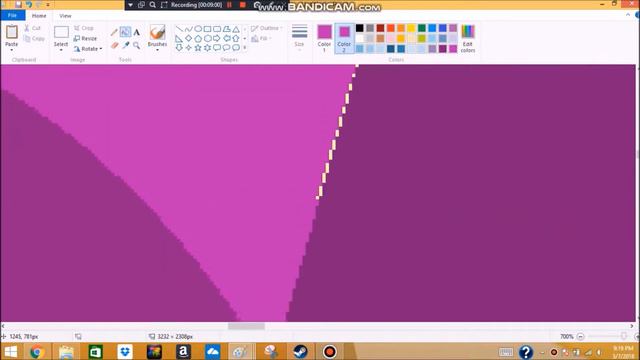Click the Crop button
The image size is (640, 360).
point(84,28)
